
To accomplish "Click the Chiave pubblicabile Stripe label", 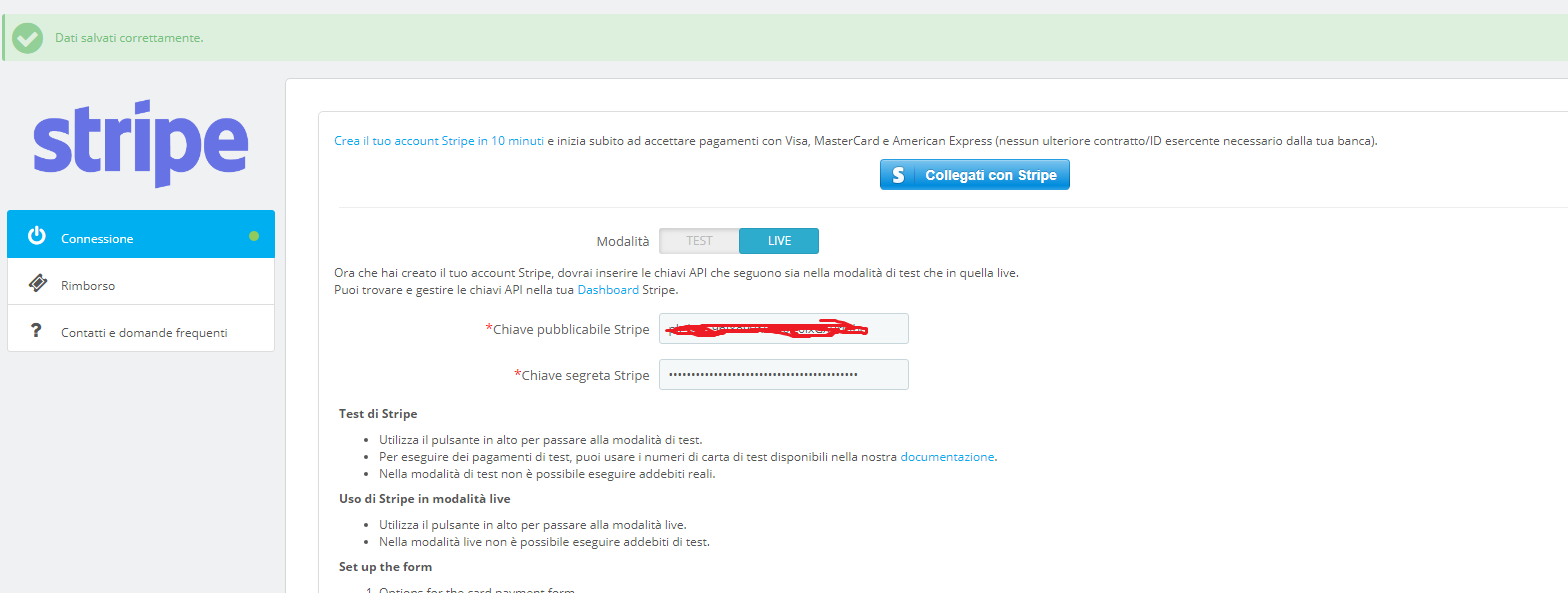I will tap(567, 329).
